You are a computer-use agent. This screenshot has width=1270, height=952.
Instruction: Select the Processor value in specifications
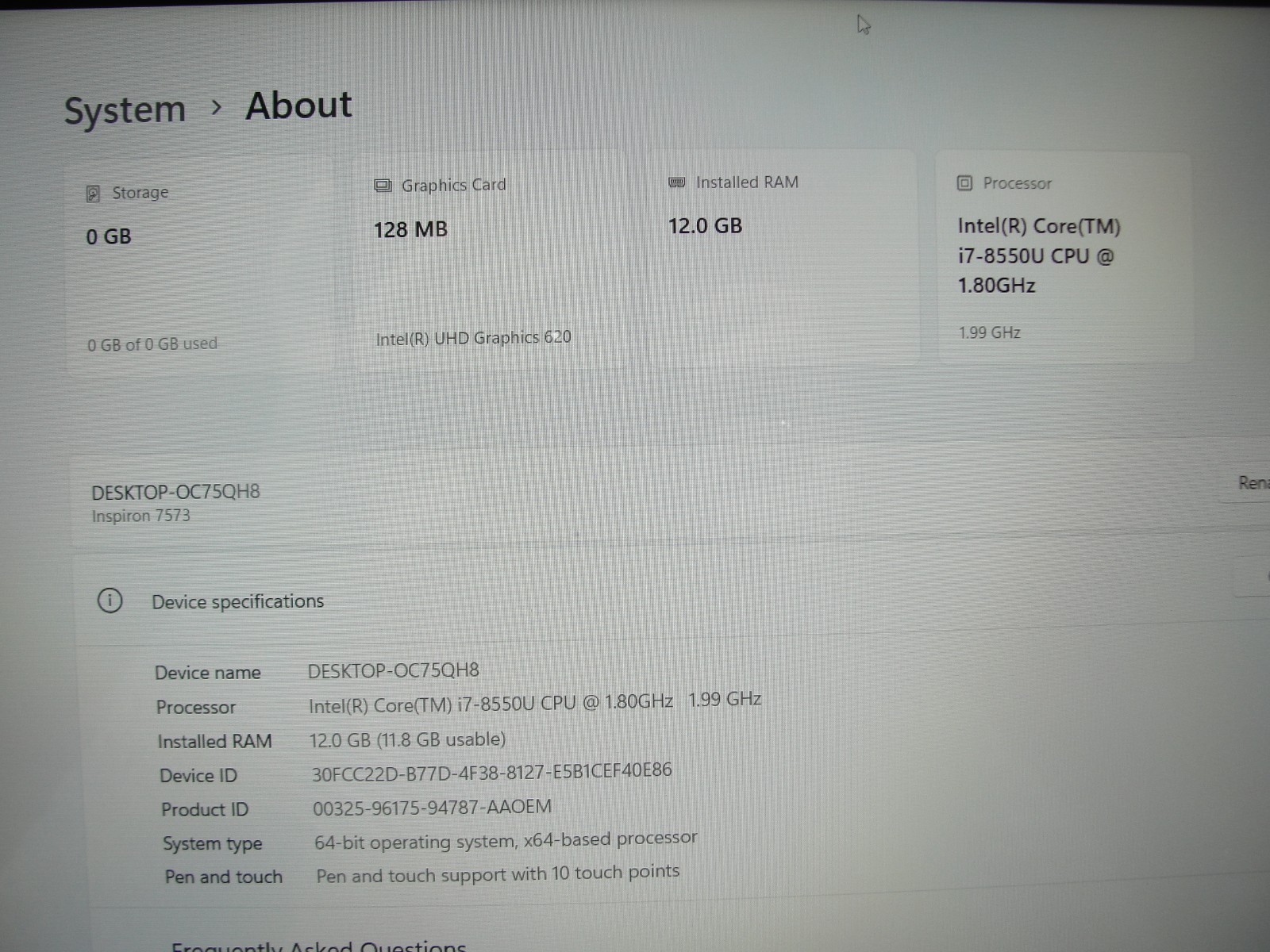pos(535,702)
